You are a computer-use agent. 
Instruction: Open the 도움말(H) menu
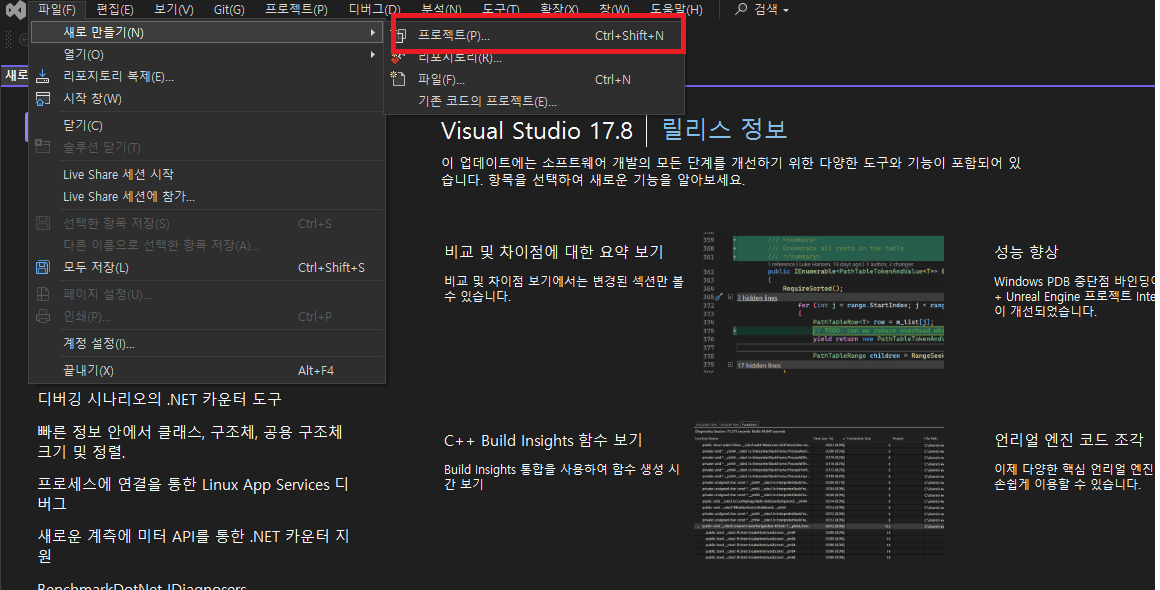pyautogui.click(x=676, y=10)
